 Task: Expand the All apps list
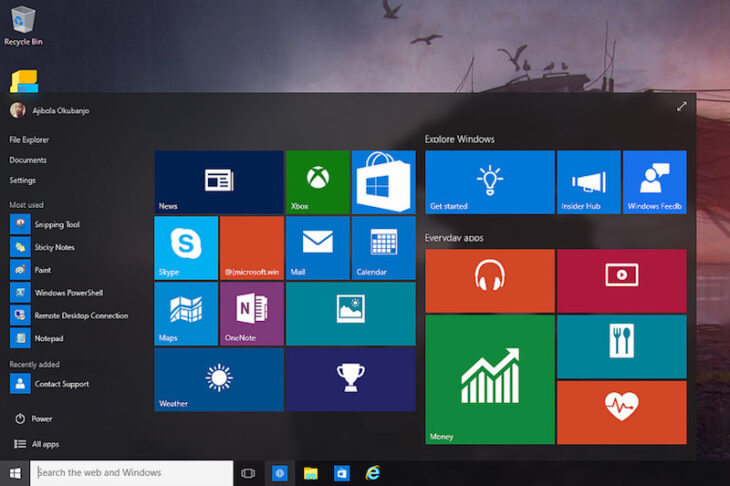pyautogui.click(x=44, y=444)
